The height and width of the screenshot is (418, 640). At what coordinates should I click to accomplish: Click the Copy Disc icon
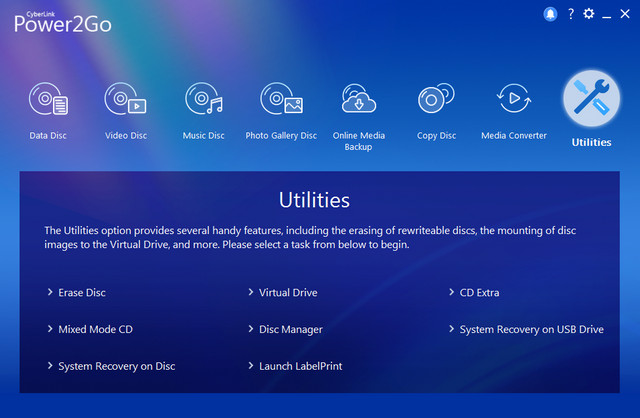436,98
